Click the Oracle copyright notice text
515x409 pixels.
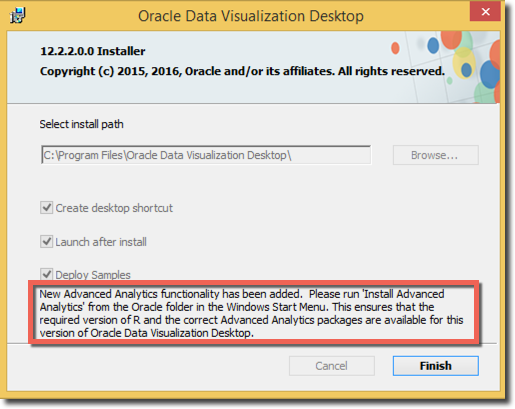tap(242, 71)
